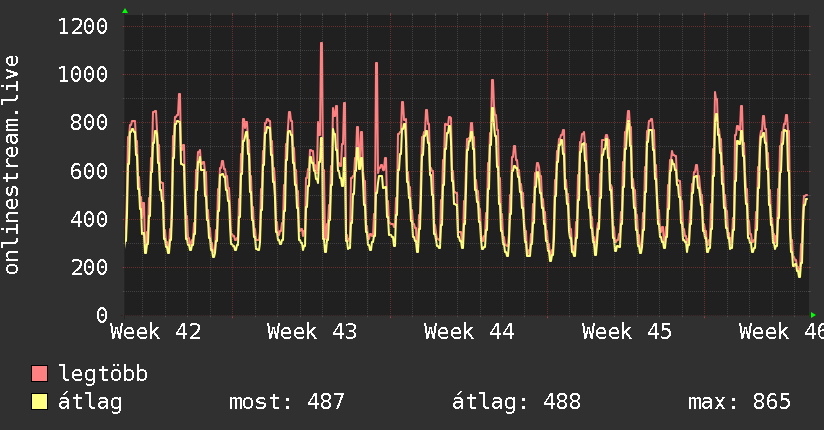Click the pink legtöbb legend color swatch
The height and width of the screenshot is (430, 824).
pyautogui.click(x=39, y=373)
